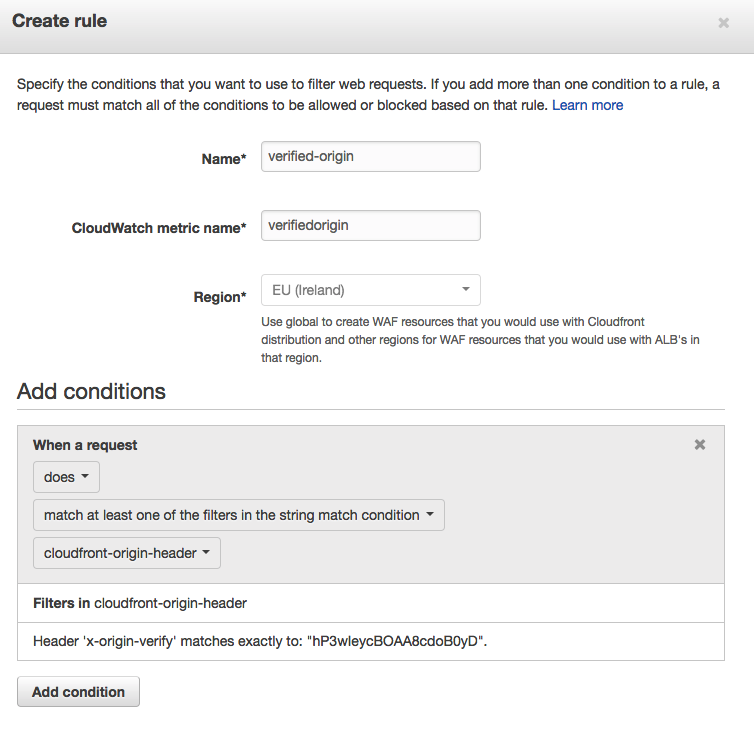
Task: Remove the 'When a request' condition
Action: [x=700, y=444]
